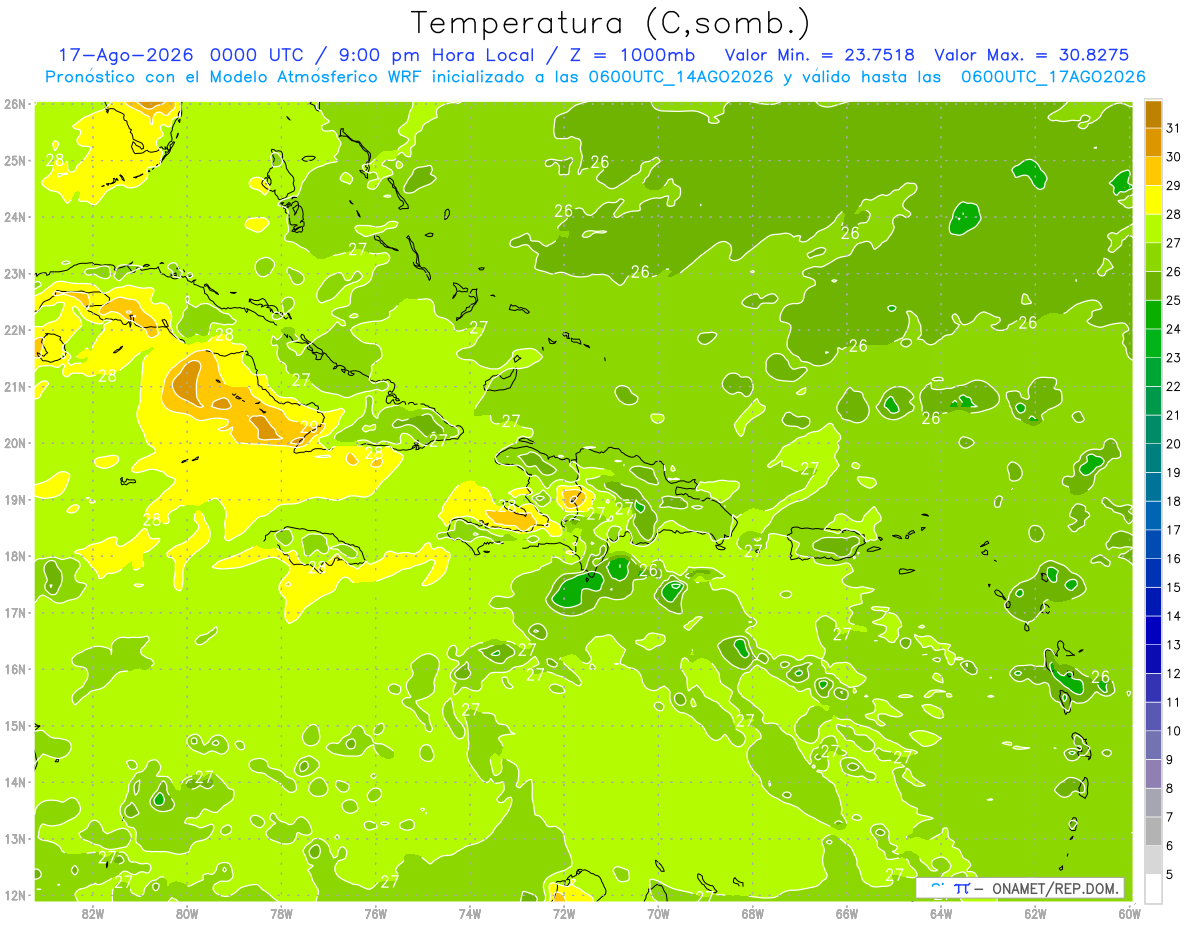The height and width of the screenshot is (927, 1200).
Task: Click the '16N' latitude axis label
Action: tap(15, 669)
